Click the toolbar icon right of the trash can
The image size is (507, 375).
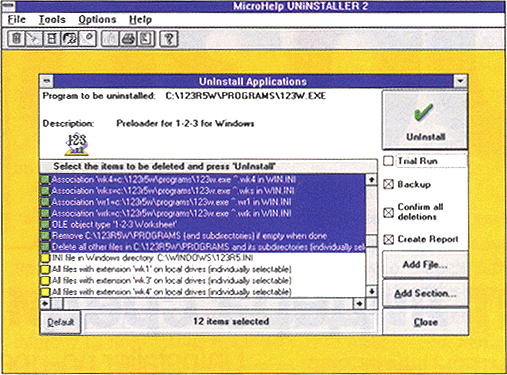pyautogui.click(x=34, y=39)
